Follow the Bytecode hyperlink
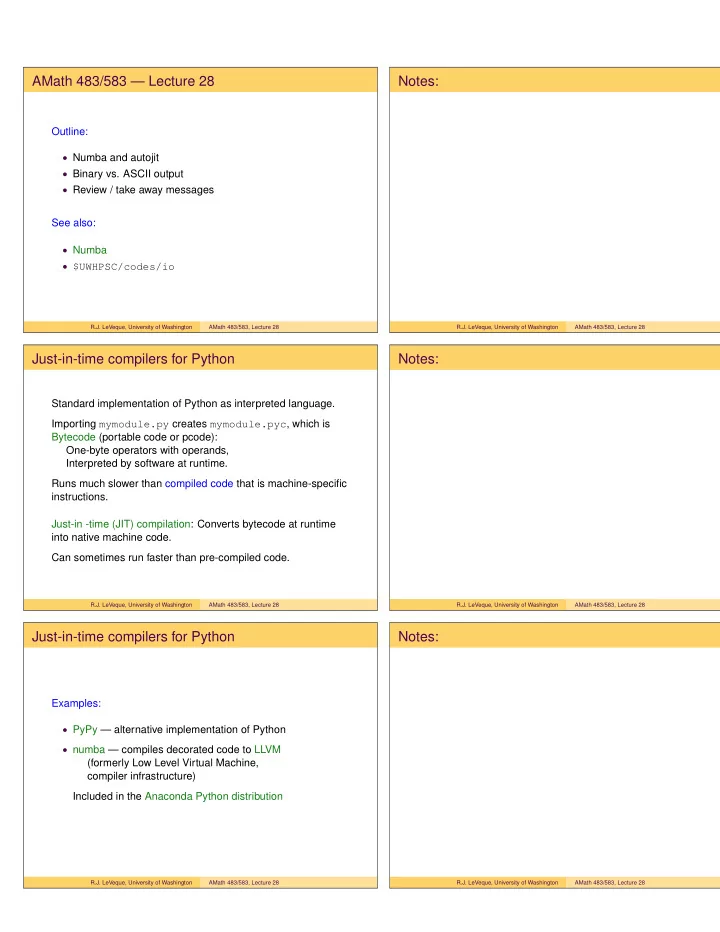Image resolution: width=720 pixels, height=932 pixels. tap(73, 437)
